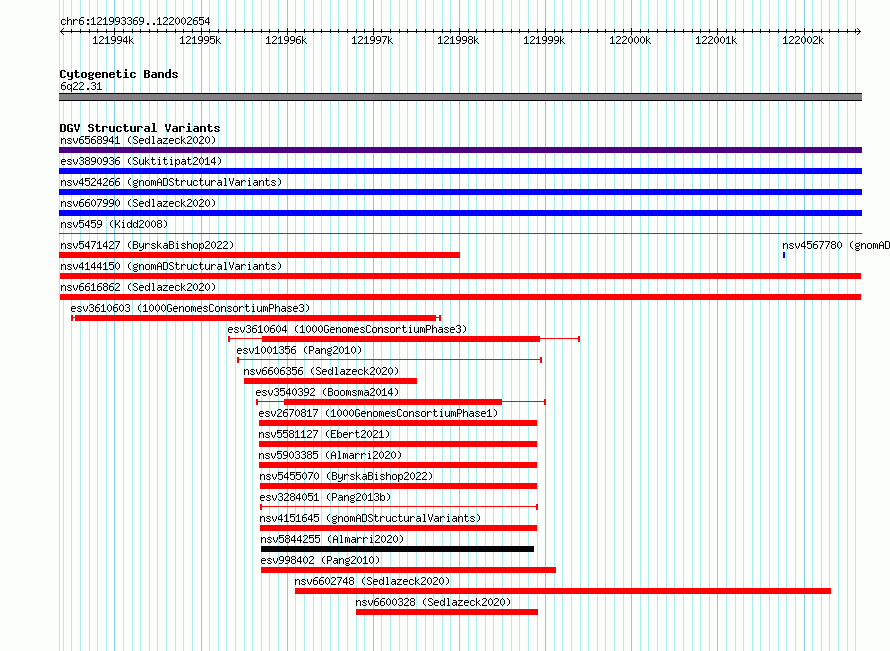This screenshot has width=890, height=651.
Task: Open nsv5903385 (Almarri2020) label
Action: click(330, 455)
